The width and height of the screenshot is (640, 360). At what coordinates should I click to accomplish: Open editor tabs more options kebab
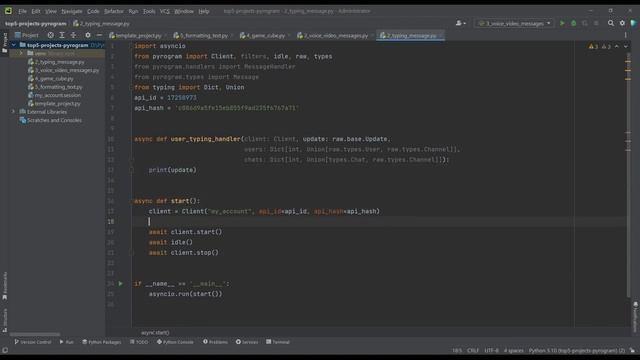[x=625, y=36]
